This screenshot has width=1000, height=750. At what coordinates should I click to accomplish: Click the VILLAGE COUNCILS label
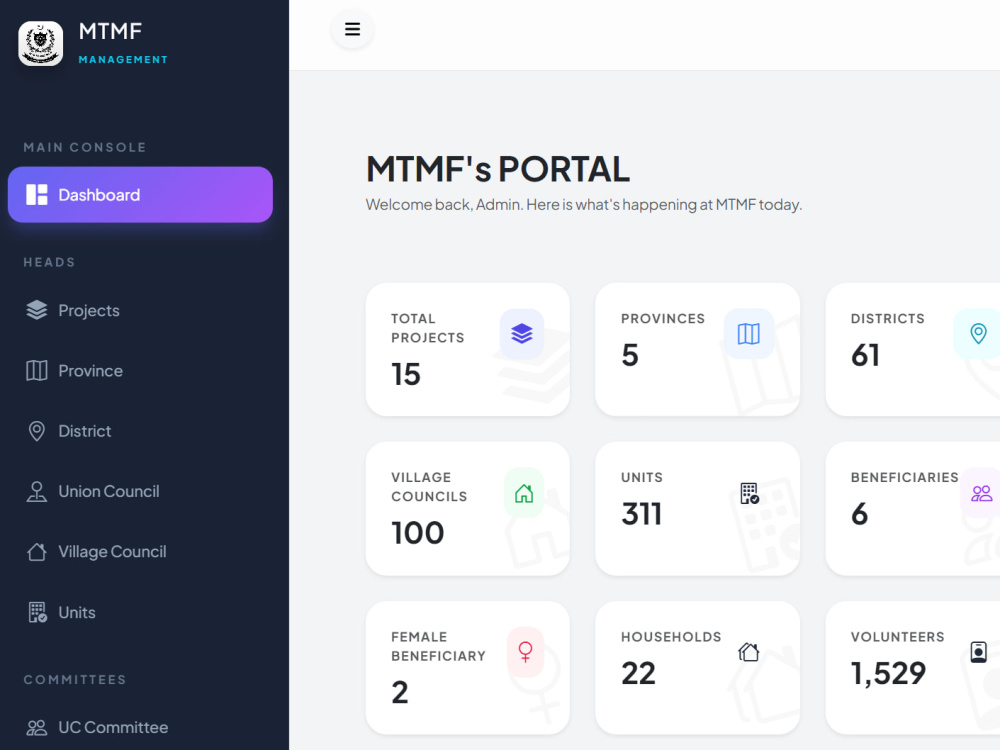point(429,487)
